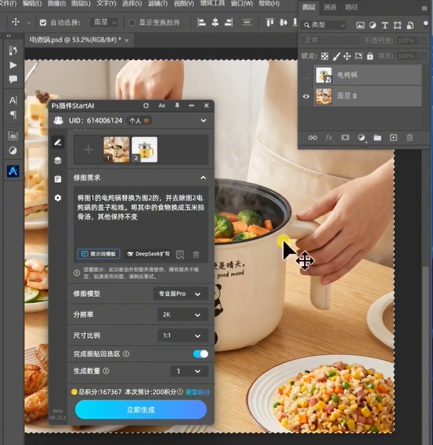
Task: Click the StartAI plugin icon in toolbar
Action: click(13, 171)
